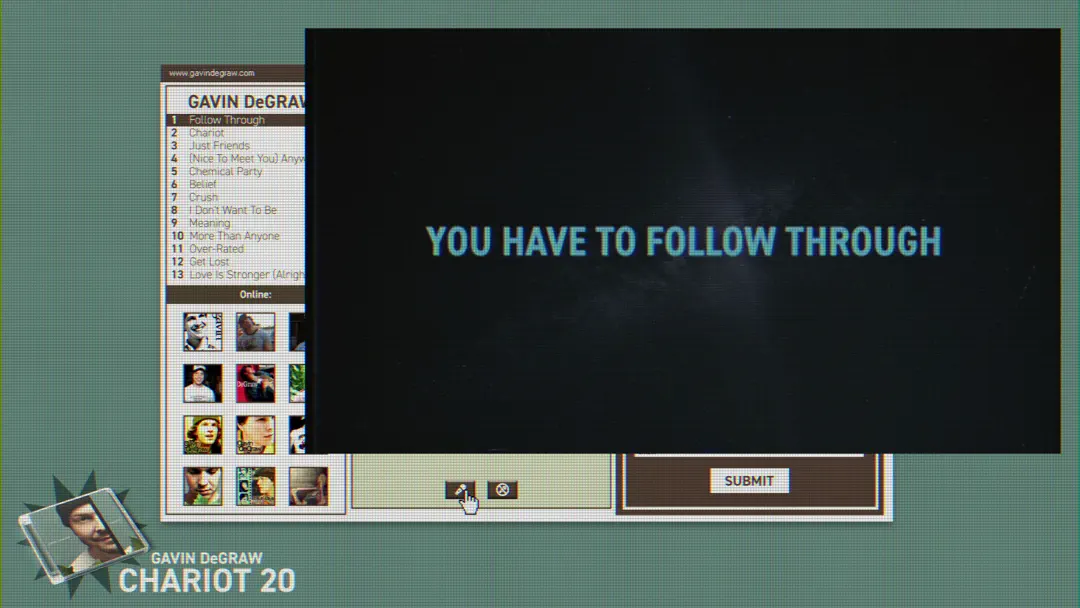Open the side-profile face avatar
1080x608 pixels.
coord(256,434)
